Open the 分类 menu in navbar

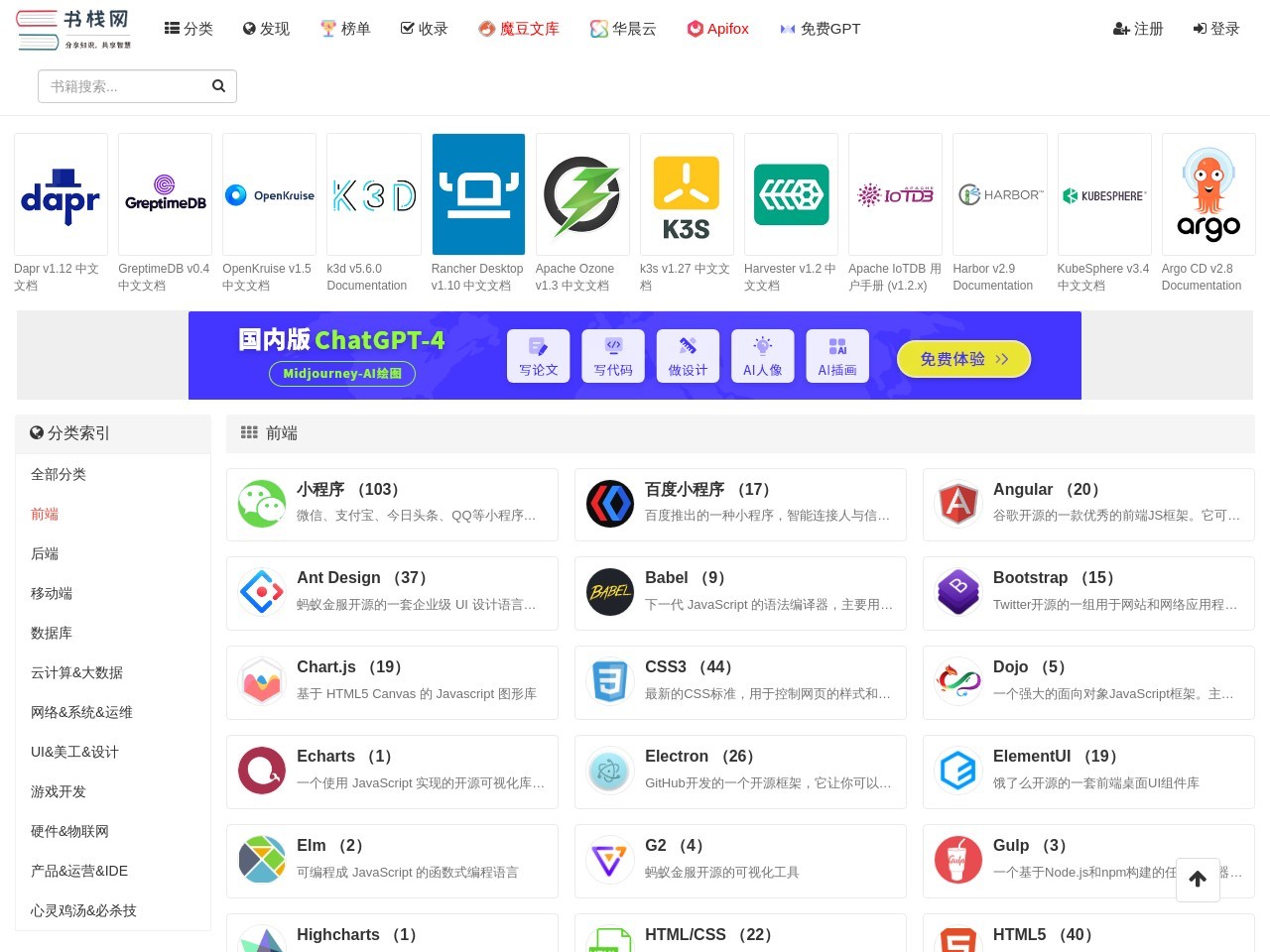tap(189, 29)
